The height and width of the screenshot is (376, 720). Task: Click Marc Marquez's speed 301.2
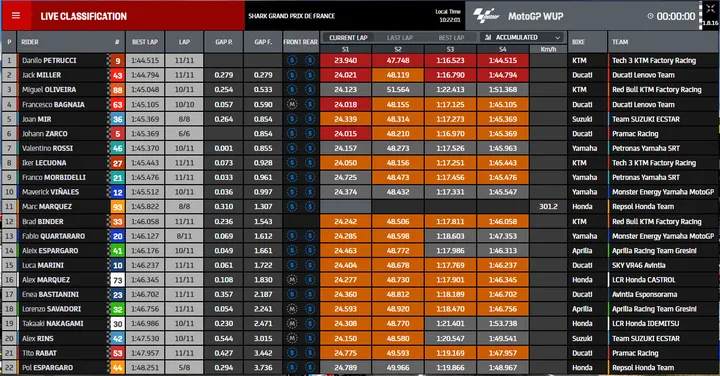pyautogui.click(x=548, y=207)
